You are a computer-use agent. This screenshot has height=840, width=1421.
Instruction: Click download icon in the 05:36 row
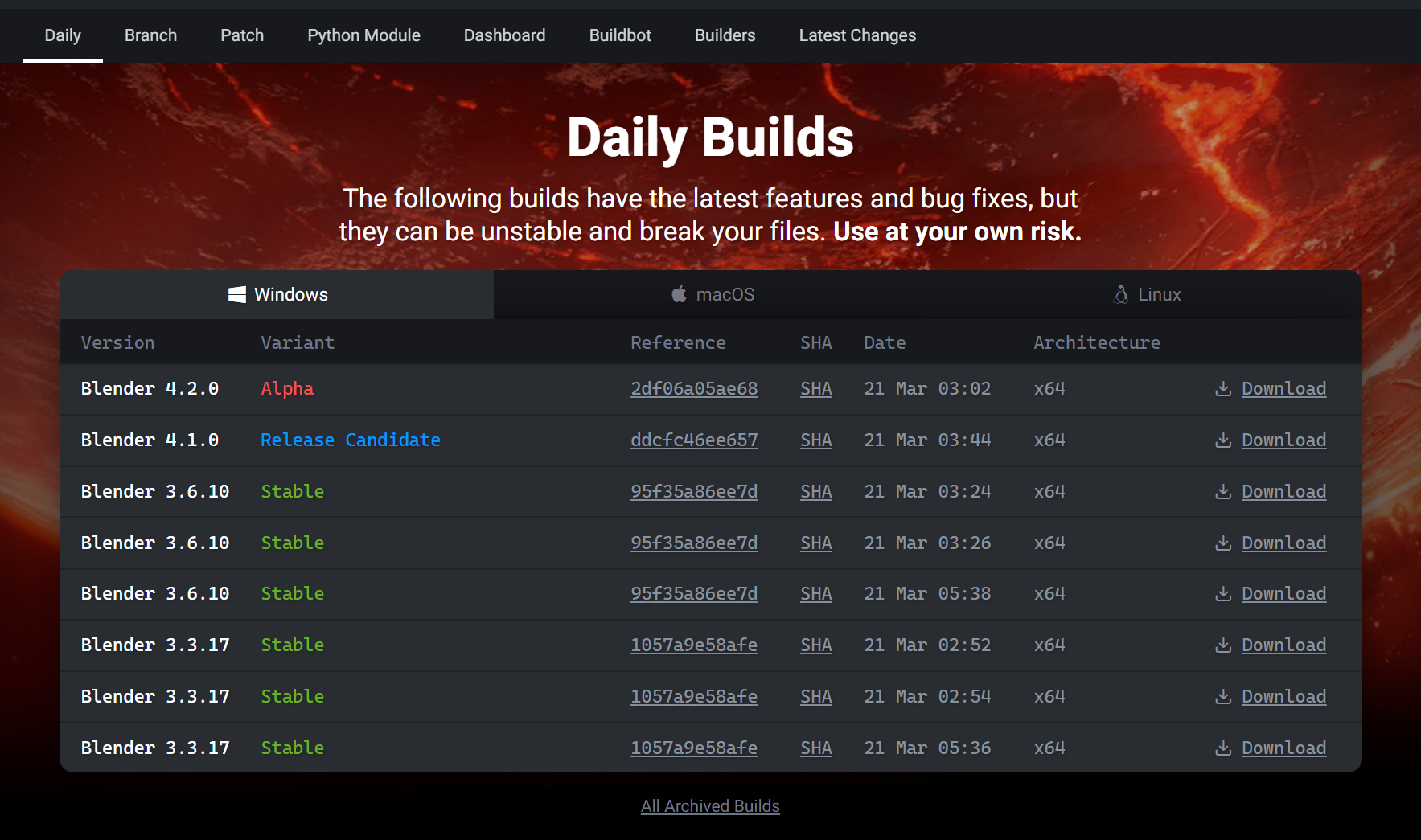click(x=1223, y=748)
